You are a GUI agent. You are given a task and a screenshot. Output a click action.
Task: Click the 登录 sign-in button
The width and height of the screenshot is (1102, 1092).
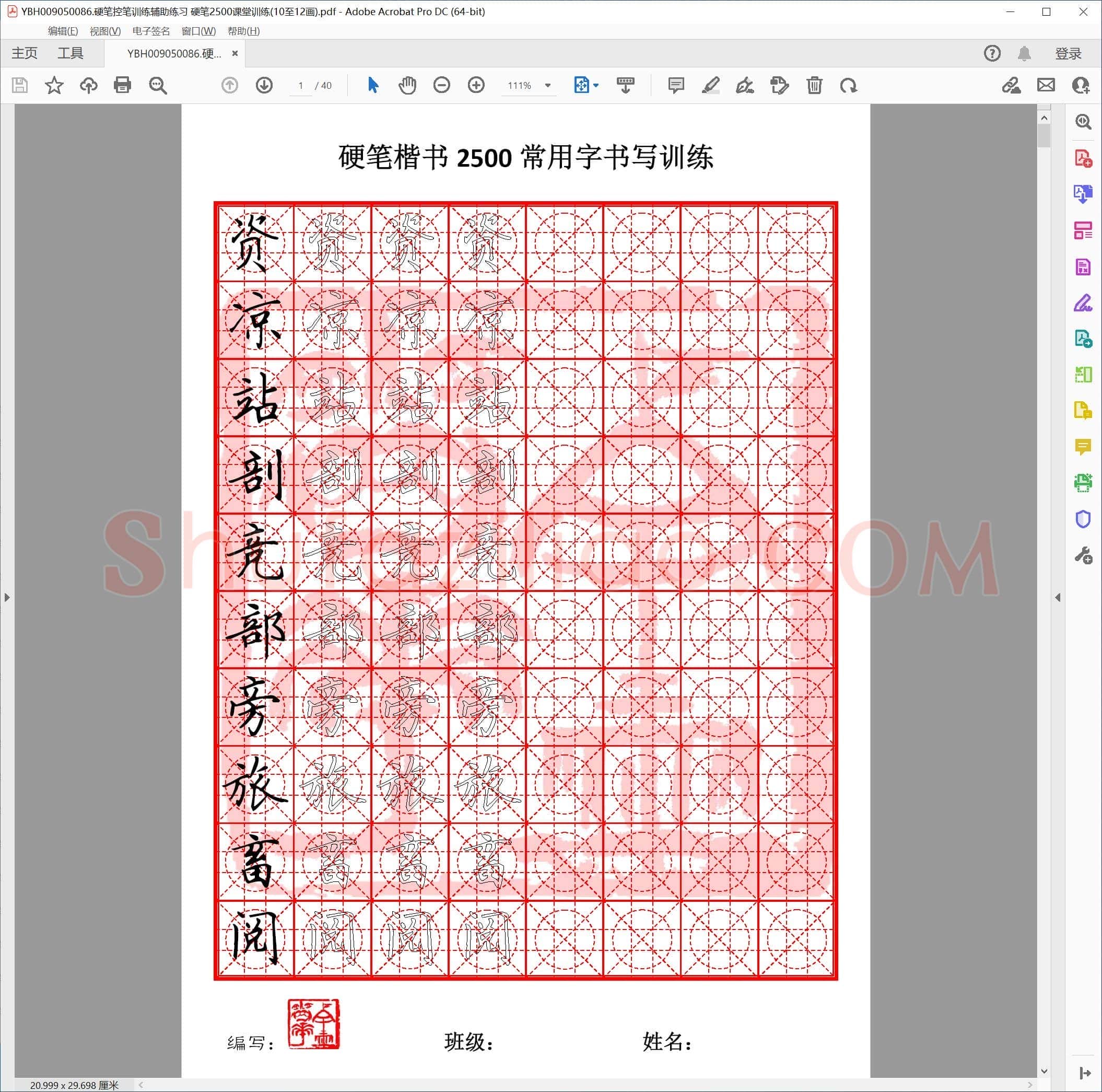click(1069, 54)
